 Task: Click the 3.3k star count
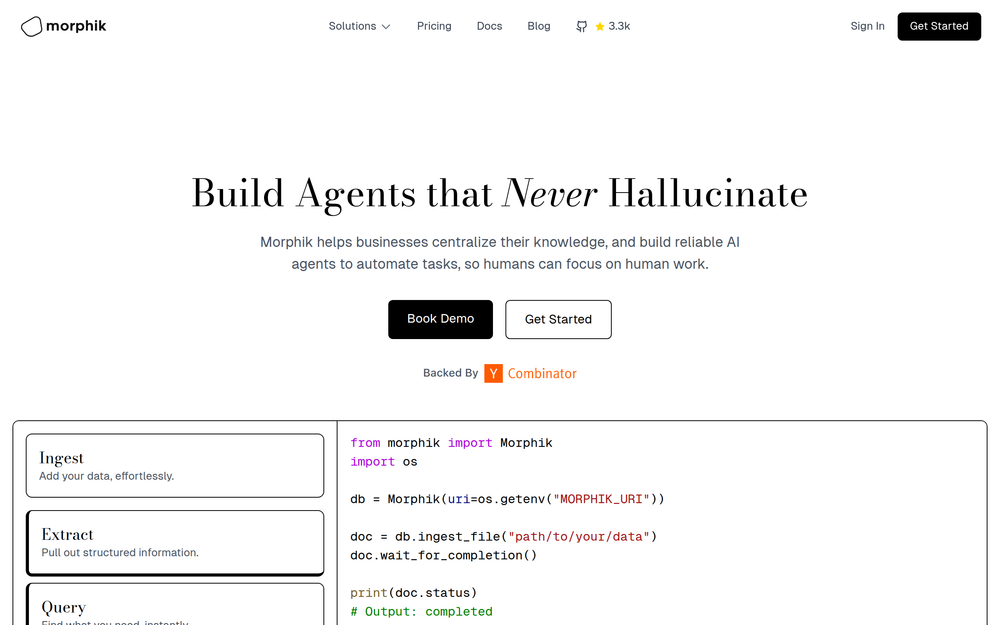click(619, 26)
